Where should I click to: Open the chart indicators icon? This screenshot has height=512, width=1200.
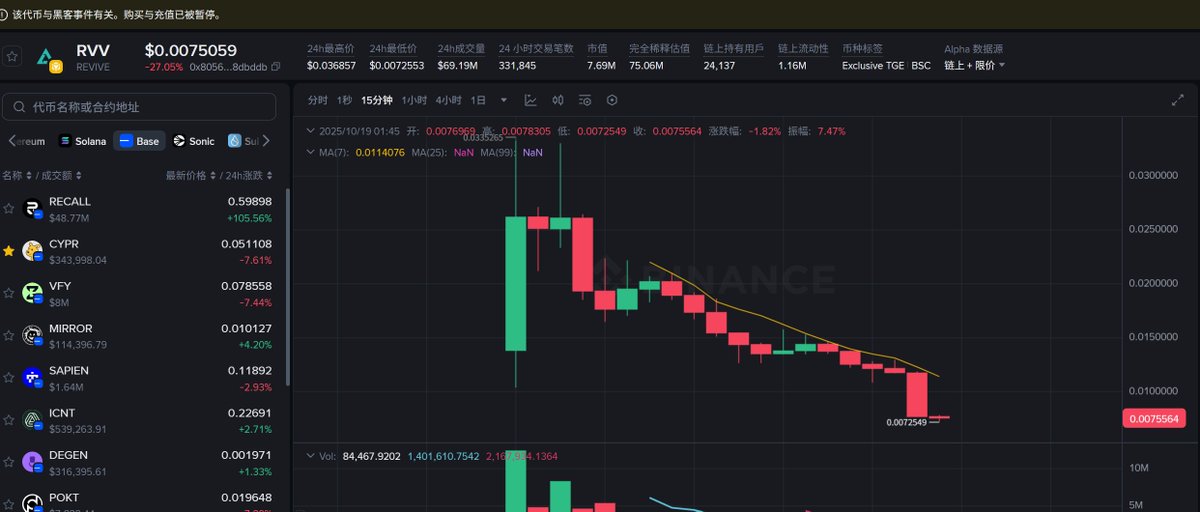[x=585, y=100]
